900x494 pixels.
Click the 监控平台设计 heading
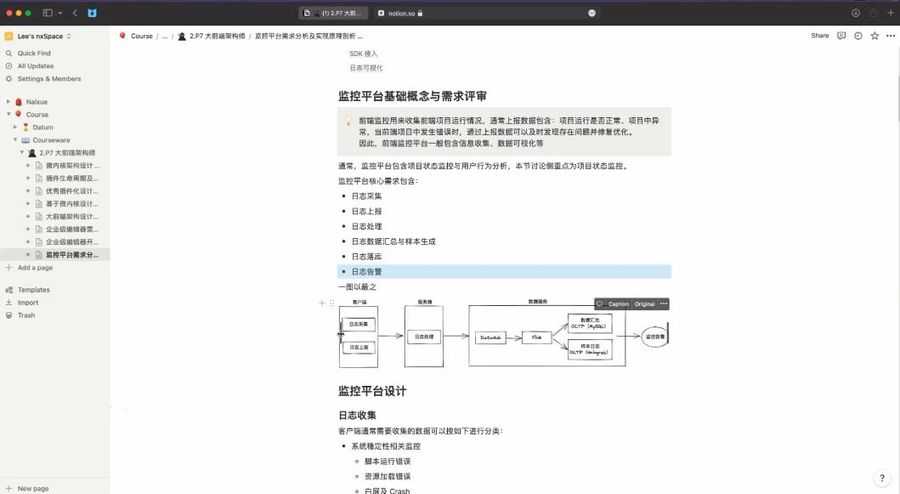[x=372, y=391]
